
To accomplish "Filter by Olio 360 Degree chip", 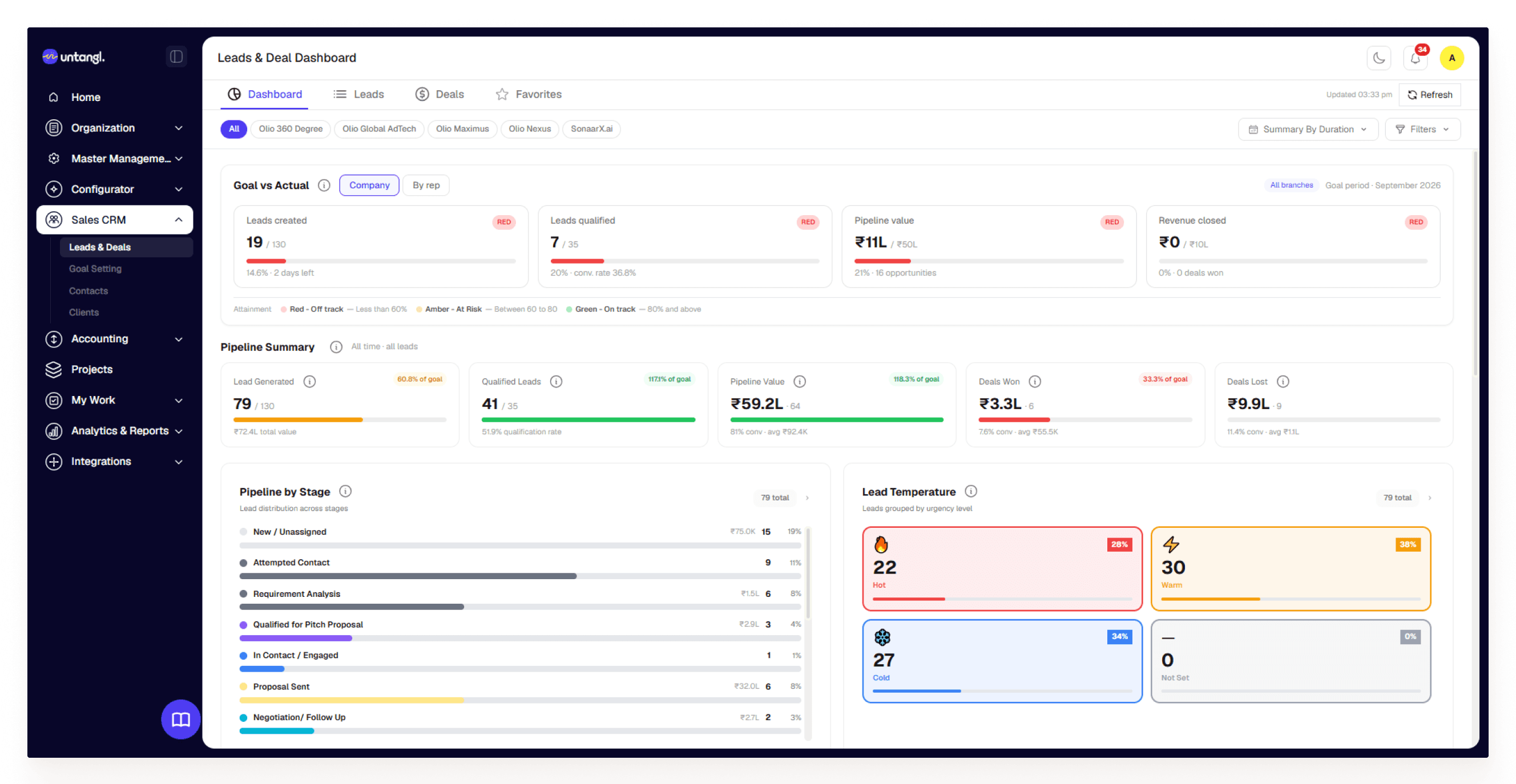I will pyautogui.click(x=291, y=129).
